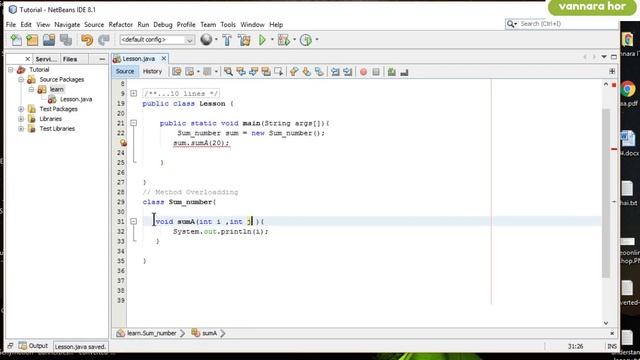Expand the Test Packages node
This screenshot has width=640, height=360.
(x=21, y=109)
